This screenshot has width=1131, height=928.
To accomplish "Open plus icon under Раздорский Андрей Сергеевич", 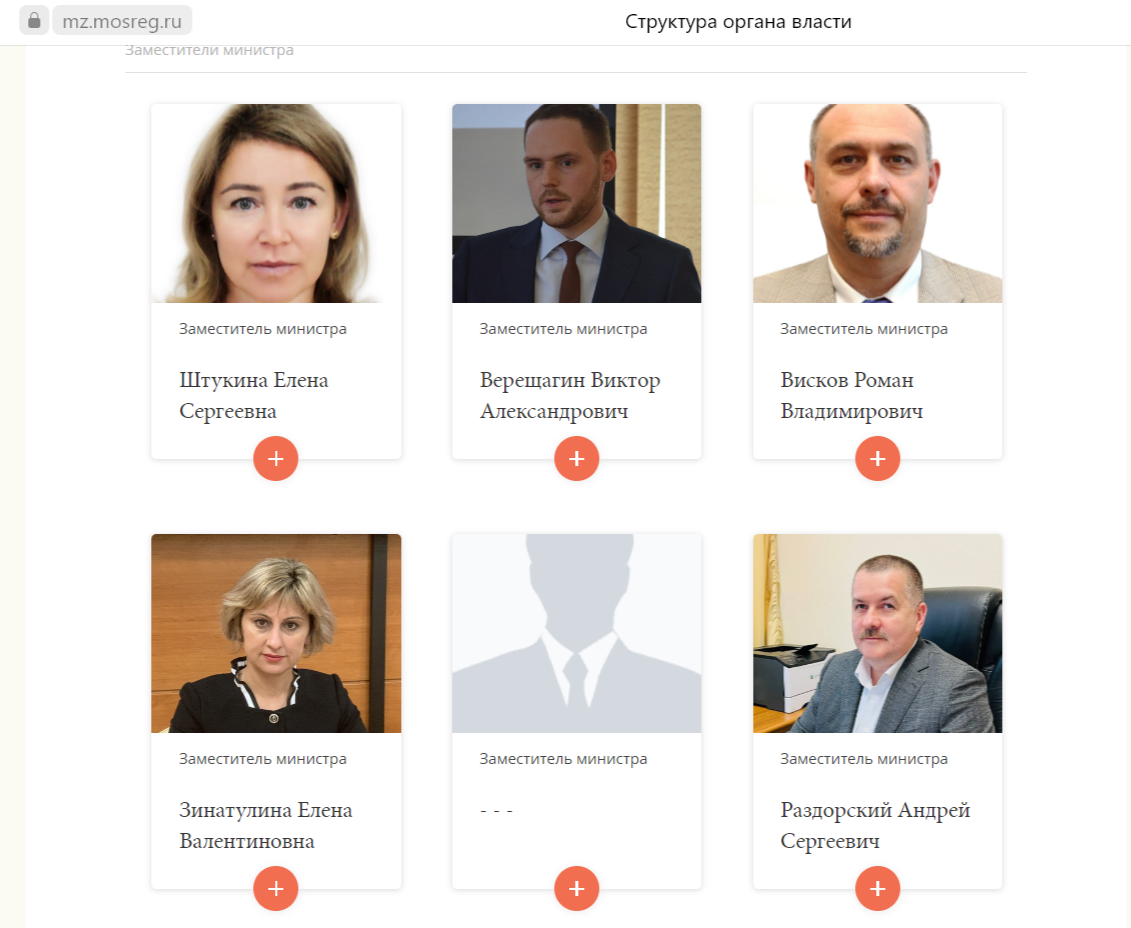I will [x=877, y=888].
